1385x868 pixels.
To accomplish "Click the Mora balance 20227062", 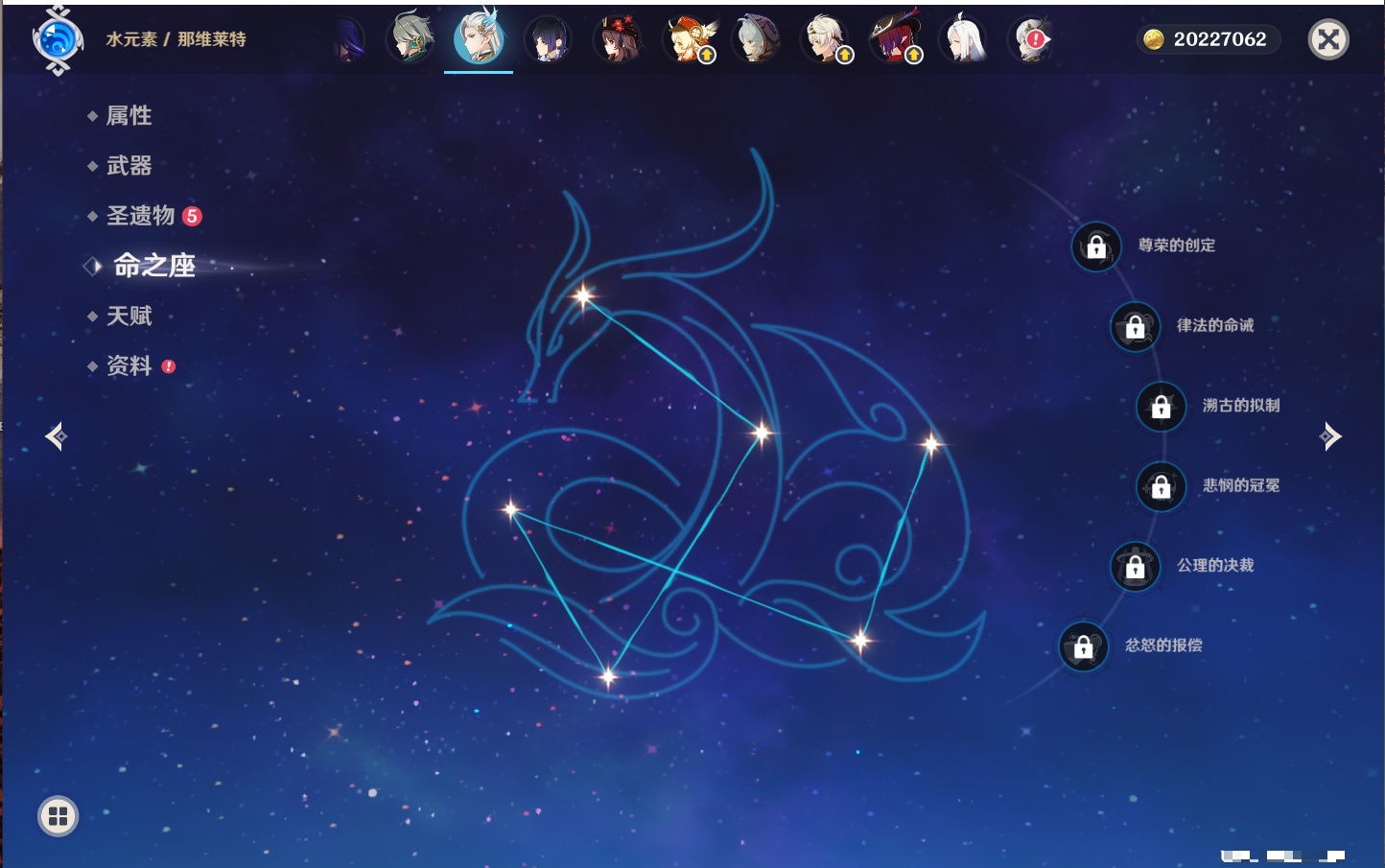I will pos(1209,39).
